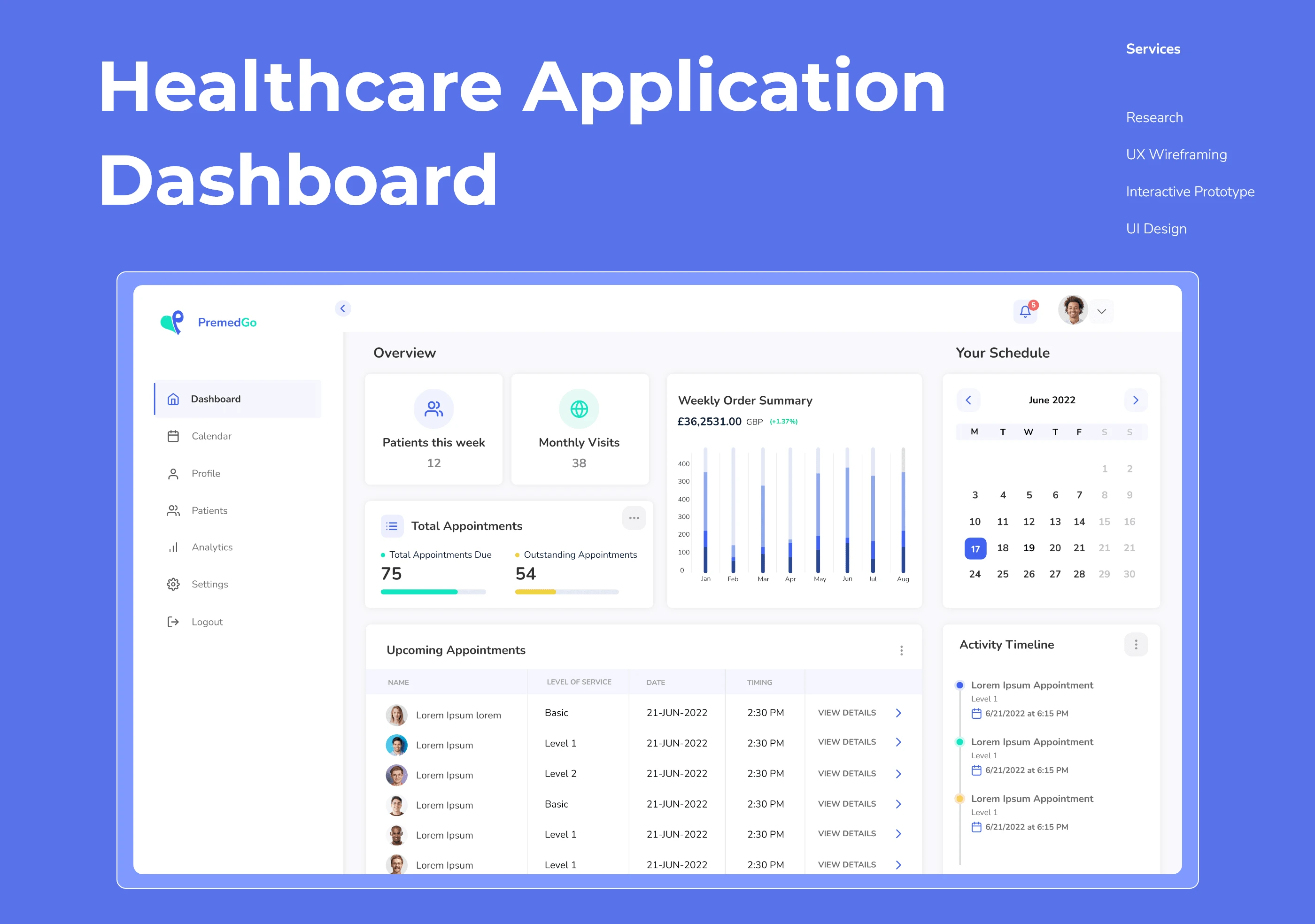Image resolution: width=1315 pixels, height=924 pixels.
Task: Click the collapse sidebar chevron arrow
Action: [343, 308]
